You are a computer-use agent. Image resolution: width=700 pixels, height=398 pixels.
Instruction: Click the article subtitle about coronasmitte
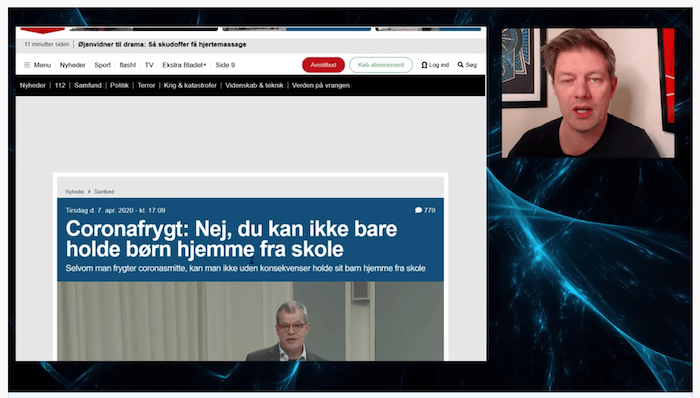click(246, 268)
